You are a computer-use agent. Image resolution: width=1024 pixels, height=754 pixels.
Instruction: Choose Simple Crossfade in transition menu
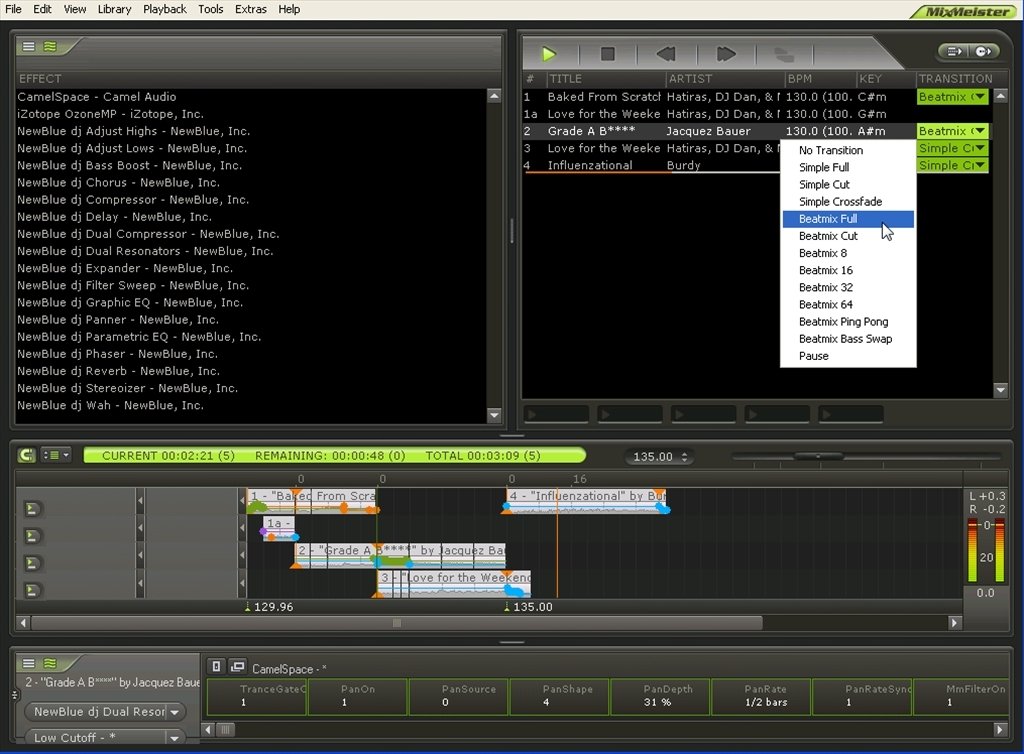pyautogui.click(x=848, y=202)
